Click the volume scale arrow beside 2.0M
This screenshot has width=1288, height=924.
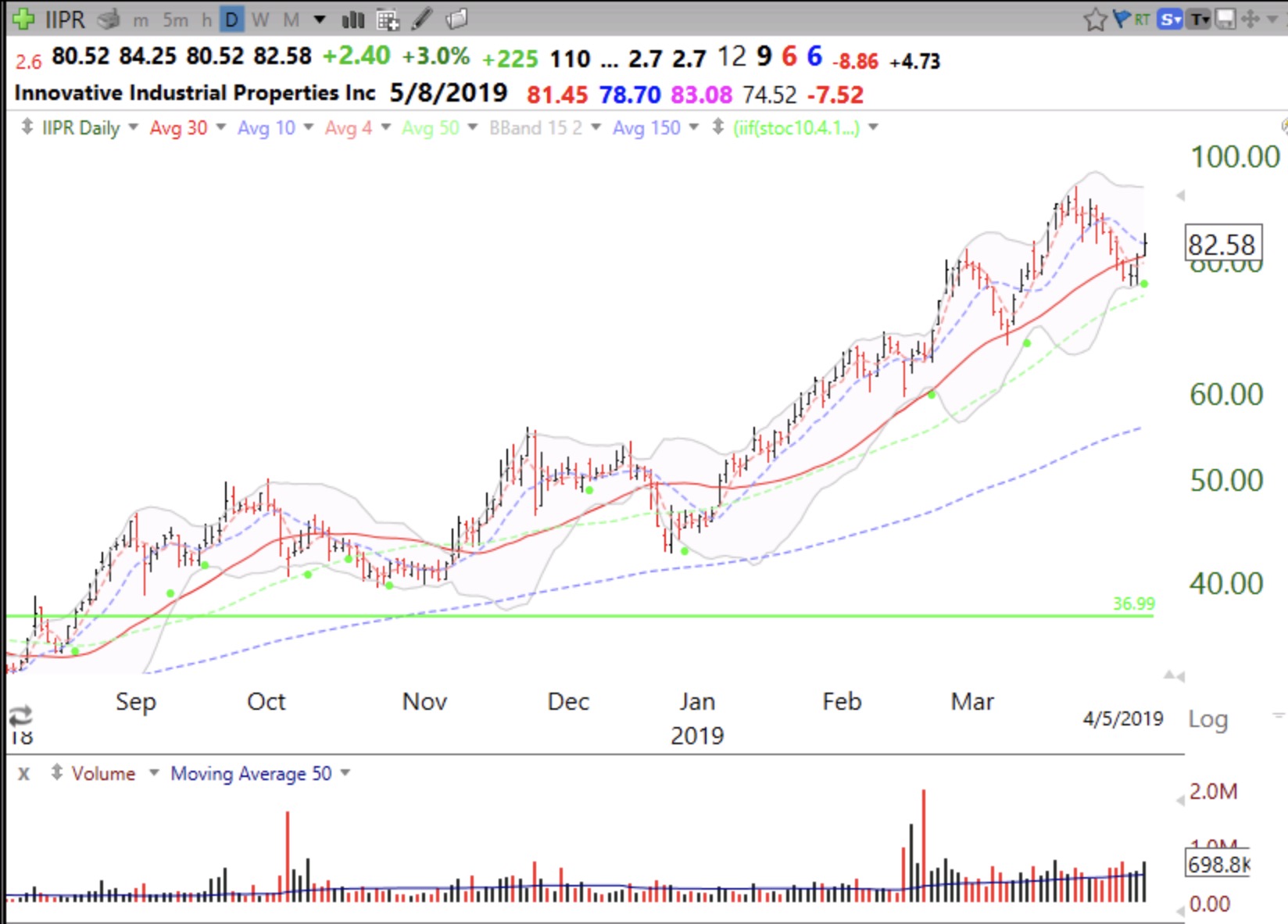click(1180, 799)
